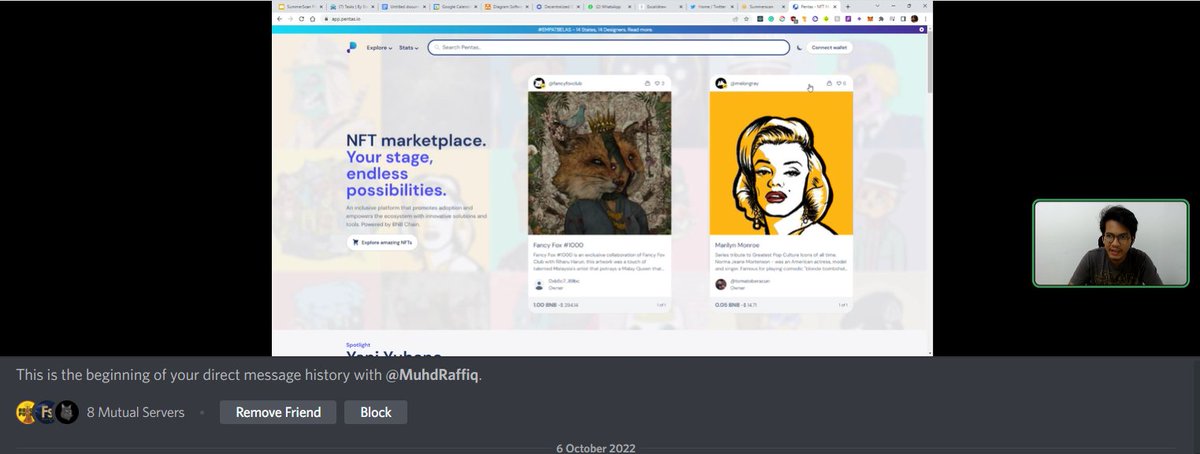Click the Pentas logo in the site header

pos(351,47)
